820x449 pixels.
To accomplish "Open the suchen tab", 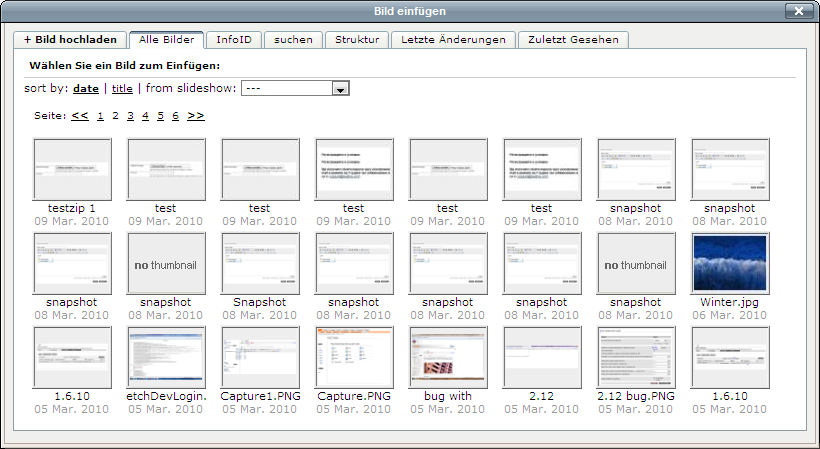I will 293,40.
